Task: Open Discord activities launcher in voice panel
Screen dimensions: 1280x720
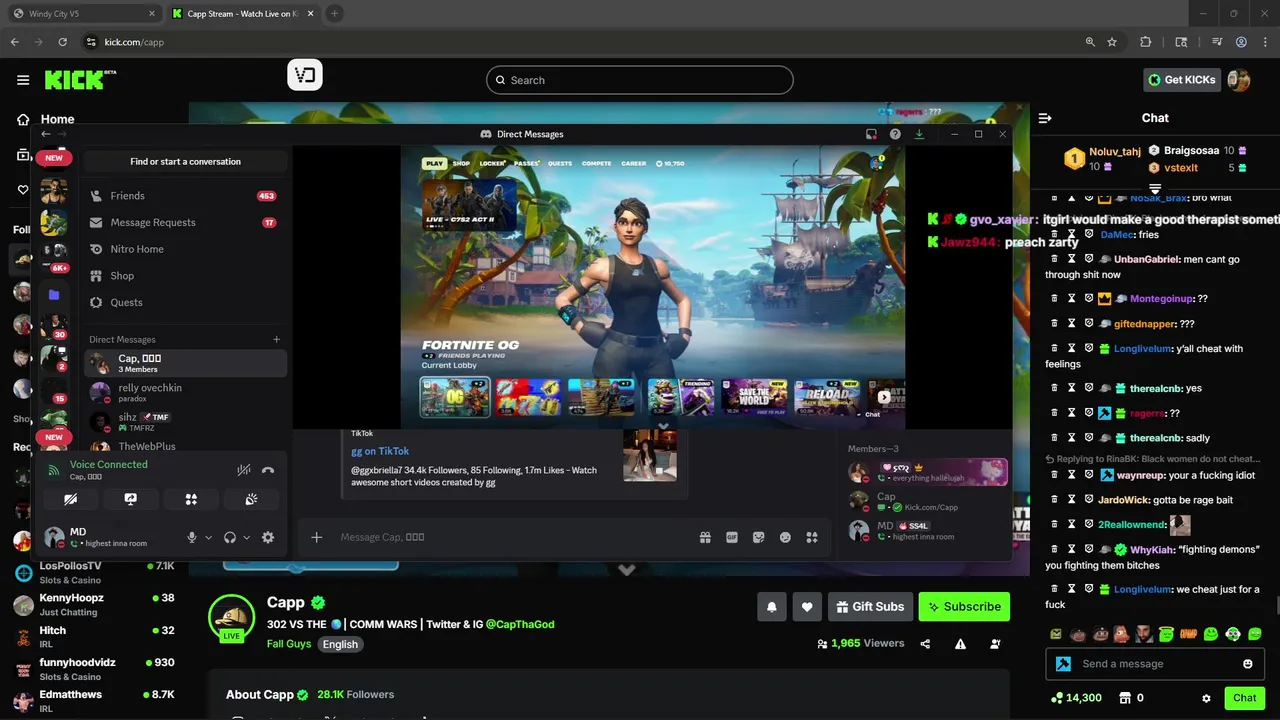Action: (191, 499)
